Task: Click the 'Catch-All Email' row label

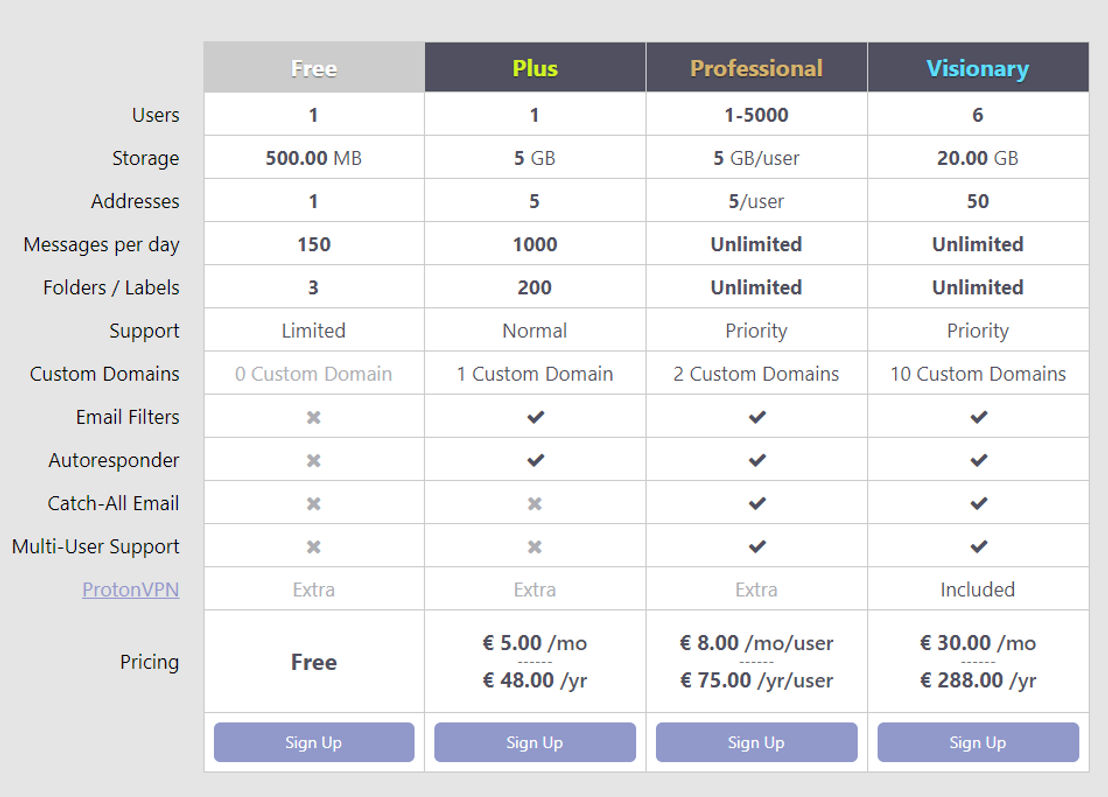Action: click(113, 503)
